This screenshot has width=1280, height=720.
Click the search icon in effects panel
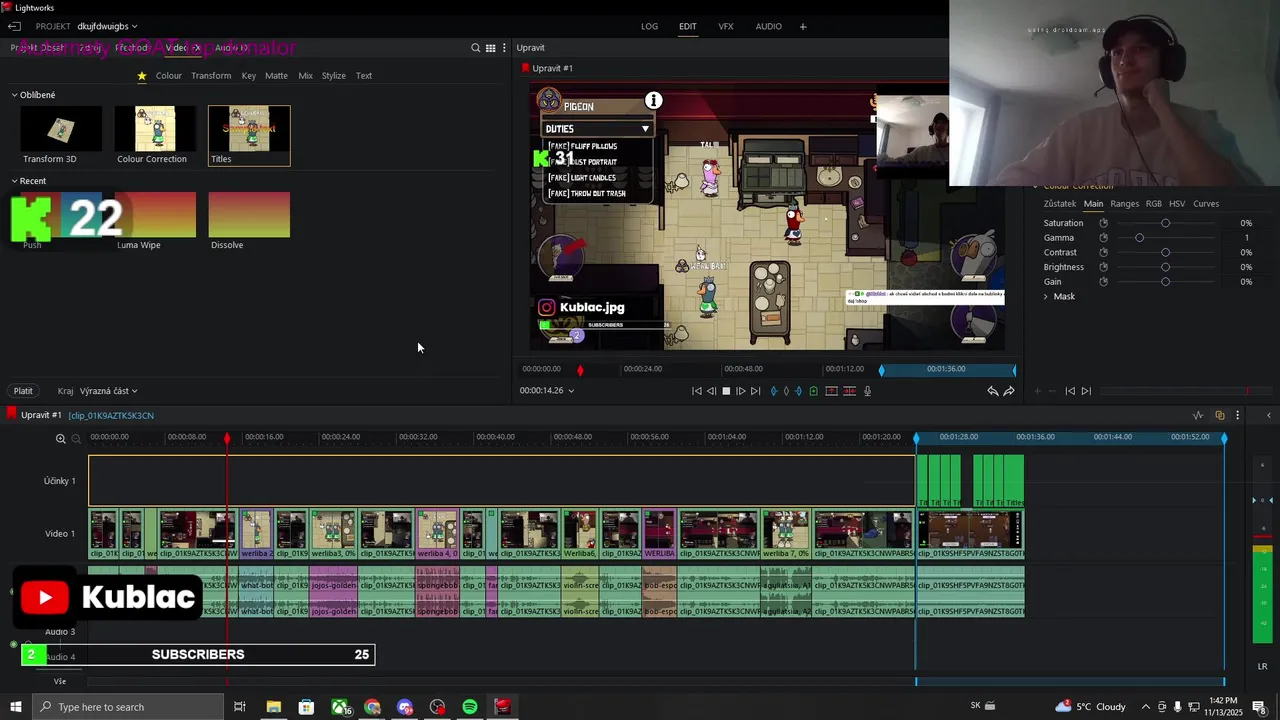click(476, 48)
